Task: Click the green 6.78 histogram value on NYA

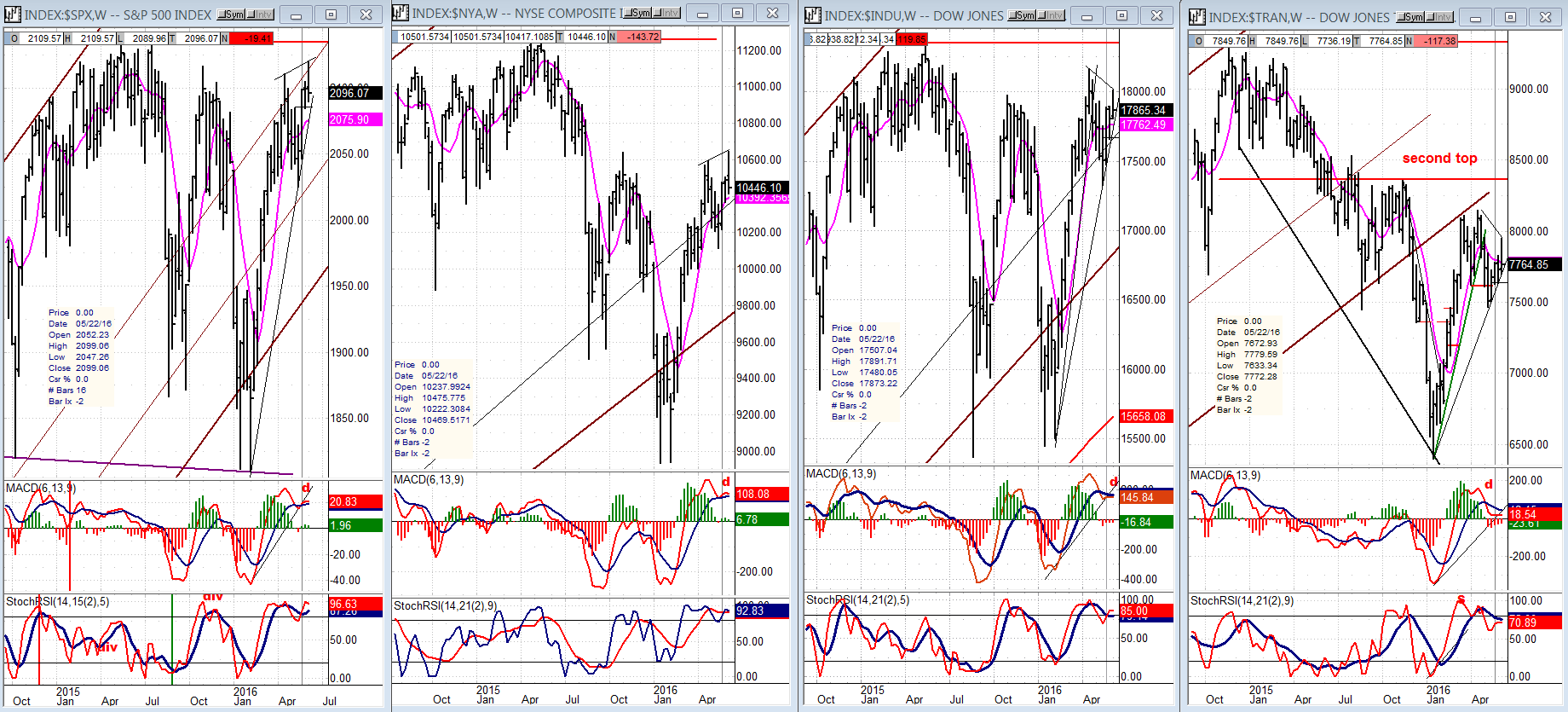Action: coord(763,519)
